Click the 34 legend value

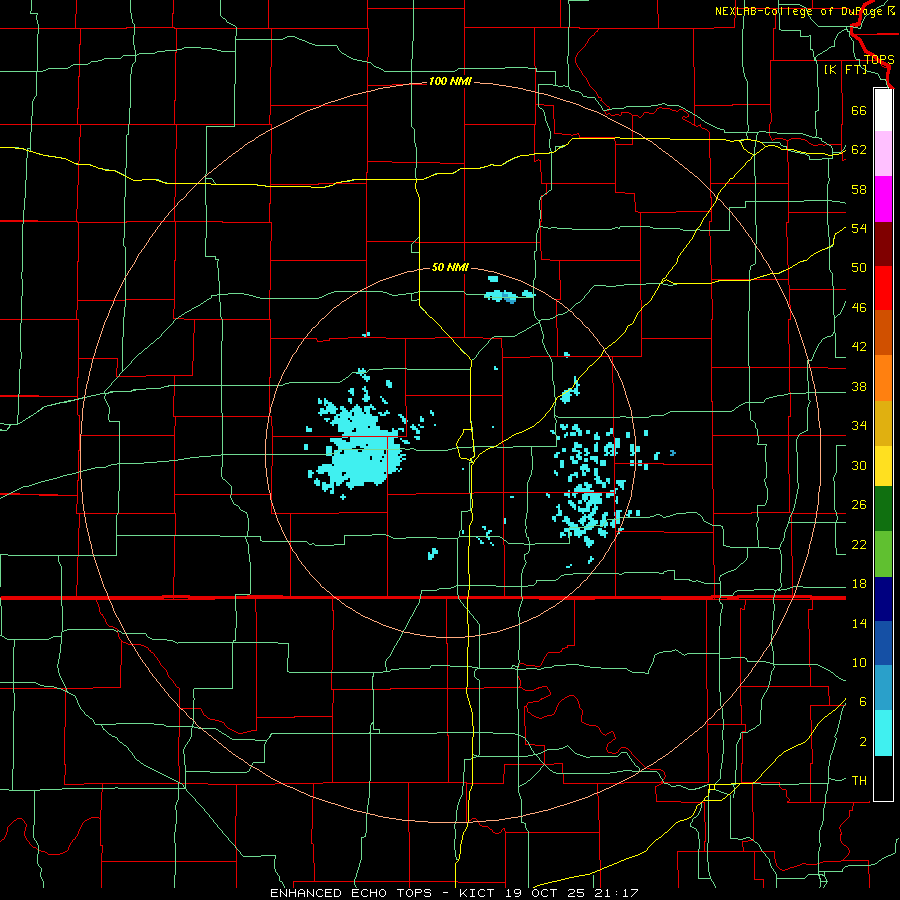[x=859, y=426]
